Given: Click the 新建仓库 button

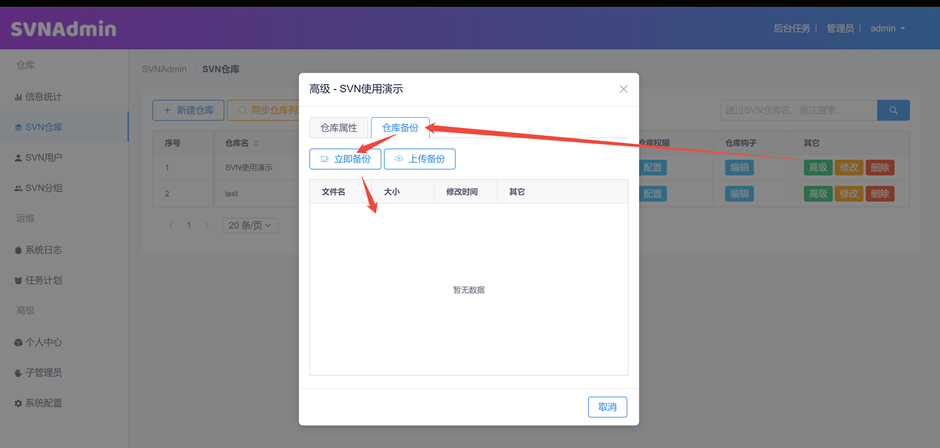Looking at the screenshot, I should [x=188, y=110].
